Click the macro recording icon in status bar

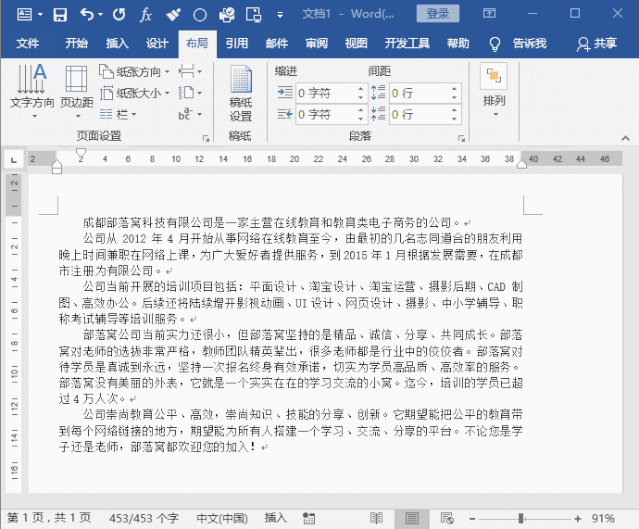coord(309,518)
